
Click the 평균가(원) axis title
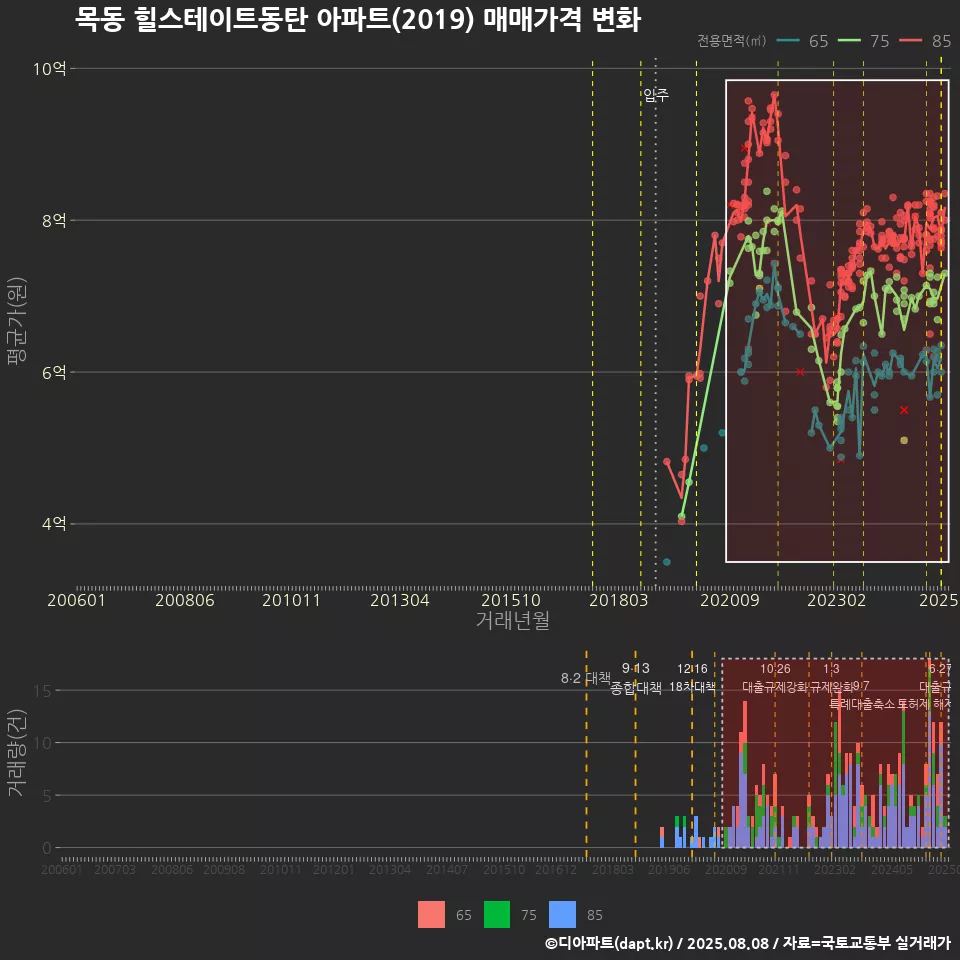[x=17, y=321]
